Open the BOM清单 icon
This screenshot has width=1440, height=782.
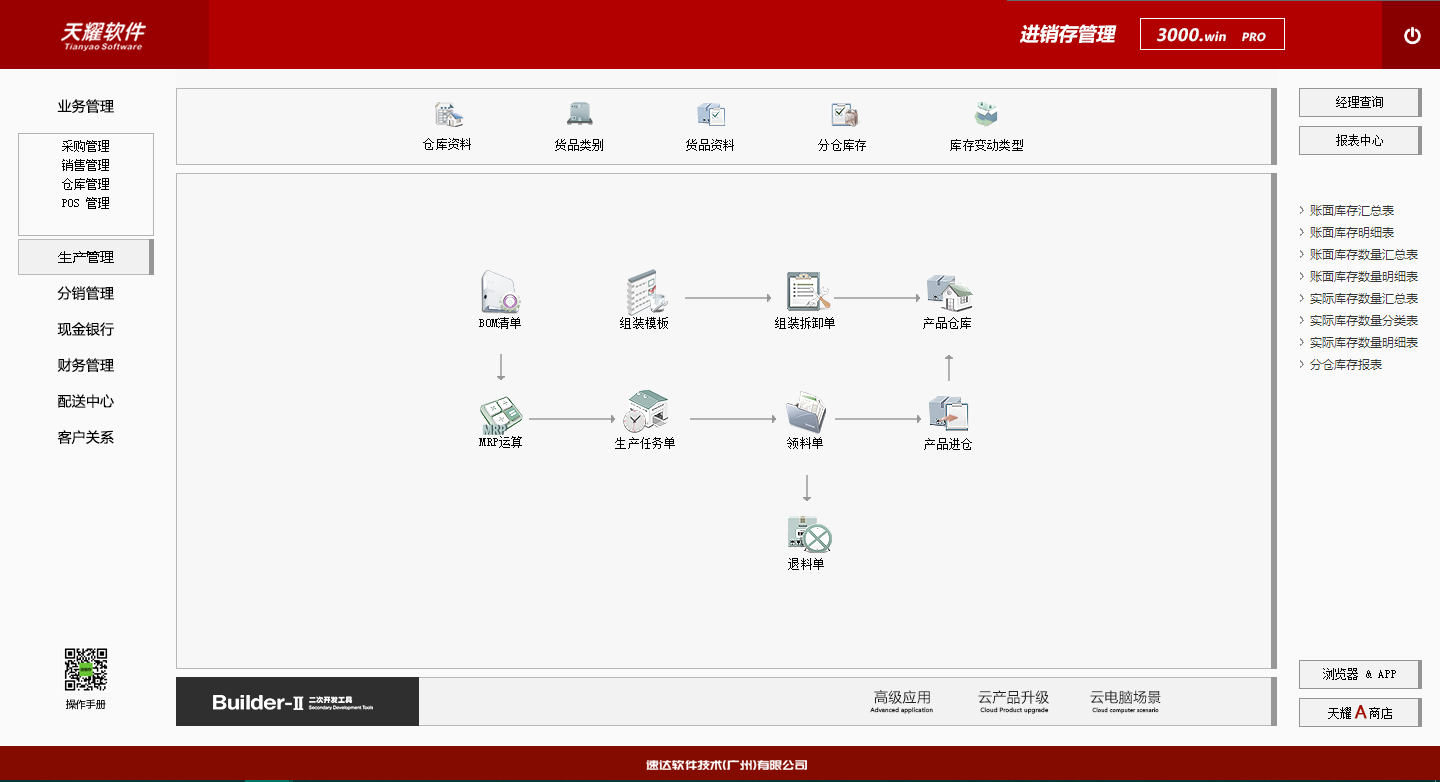coord(500,292)
